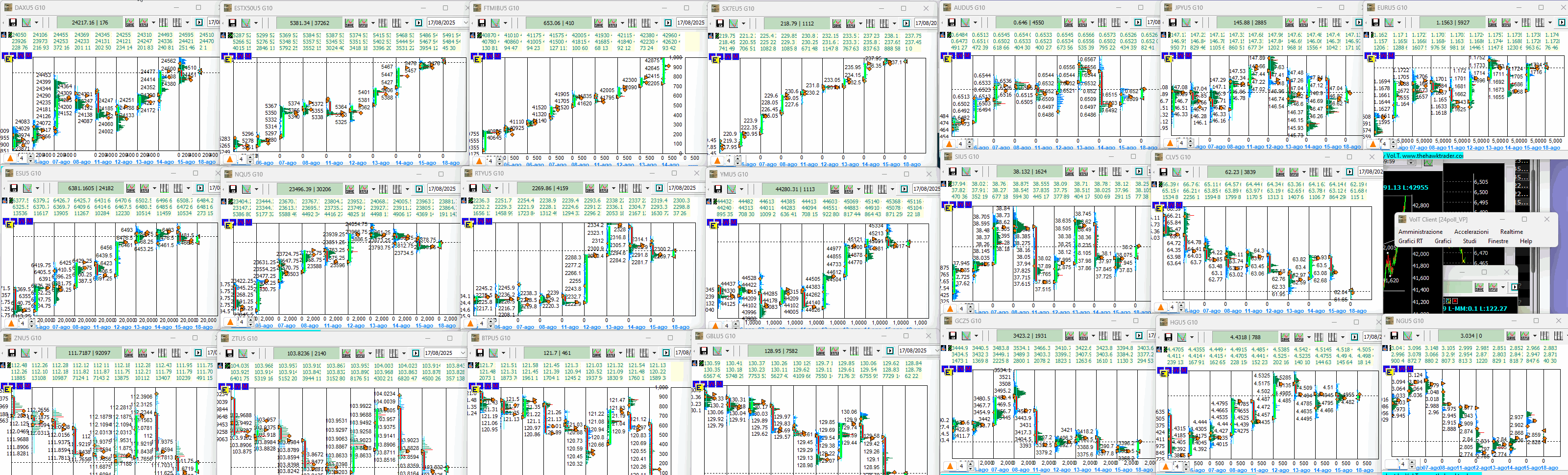Toggle the W timeframe button in DAXU5 chart
The height and width of the screenshot is (475, 1568).
[x=21, y=55]
